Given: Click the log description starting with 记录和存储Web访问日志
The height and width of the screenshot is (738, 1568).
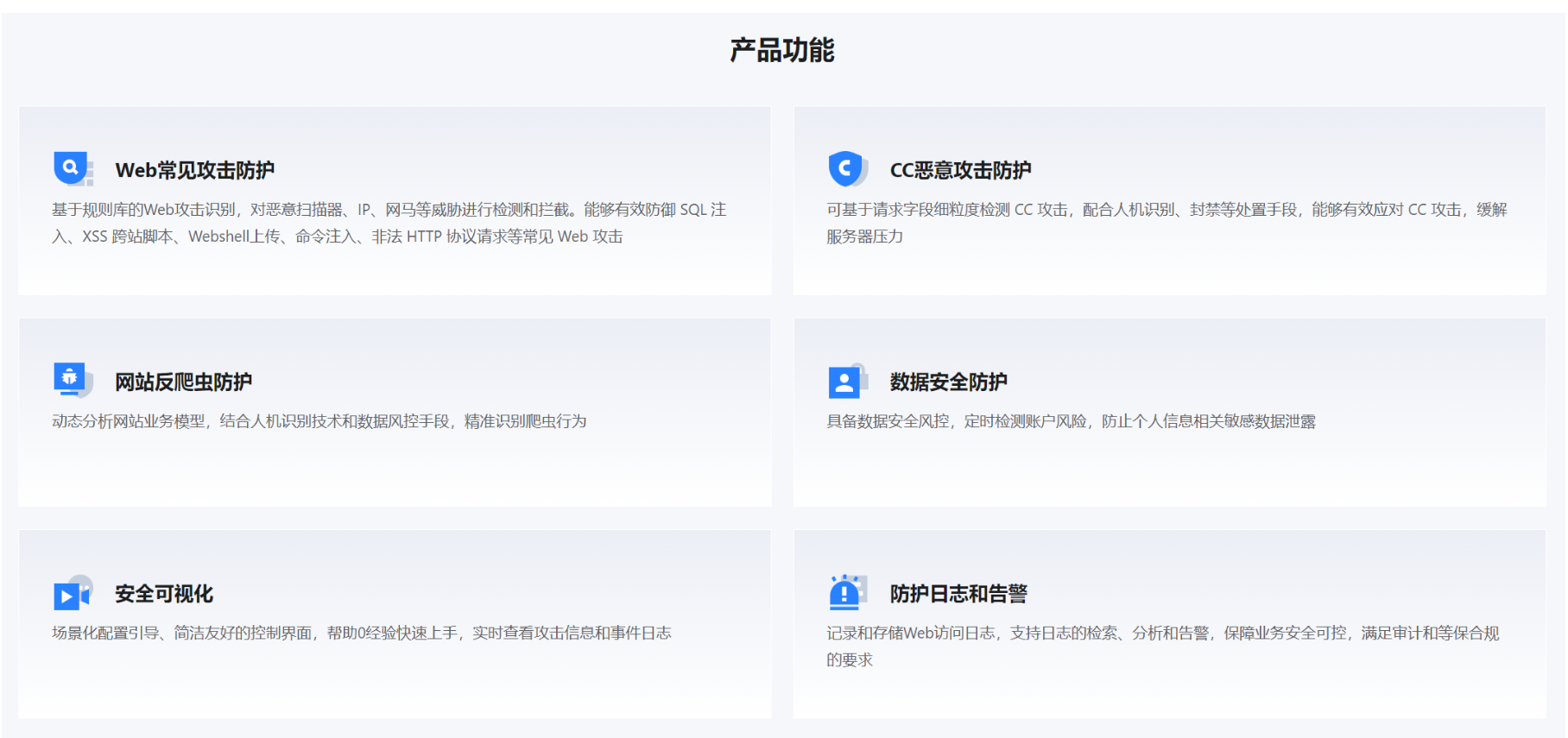Looking at the screenshot, I should pyautogui.click(x=1162, y=633).
